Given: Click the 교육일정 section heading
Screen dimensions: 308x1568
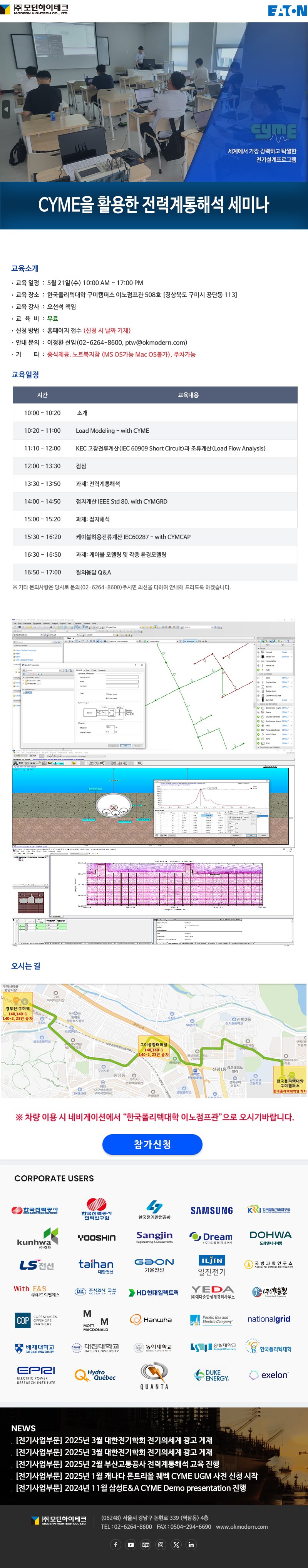Looking at the screenshot, I should [25, 374].
